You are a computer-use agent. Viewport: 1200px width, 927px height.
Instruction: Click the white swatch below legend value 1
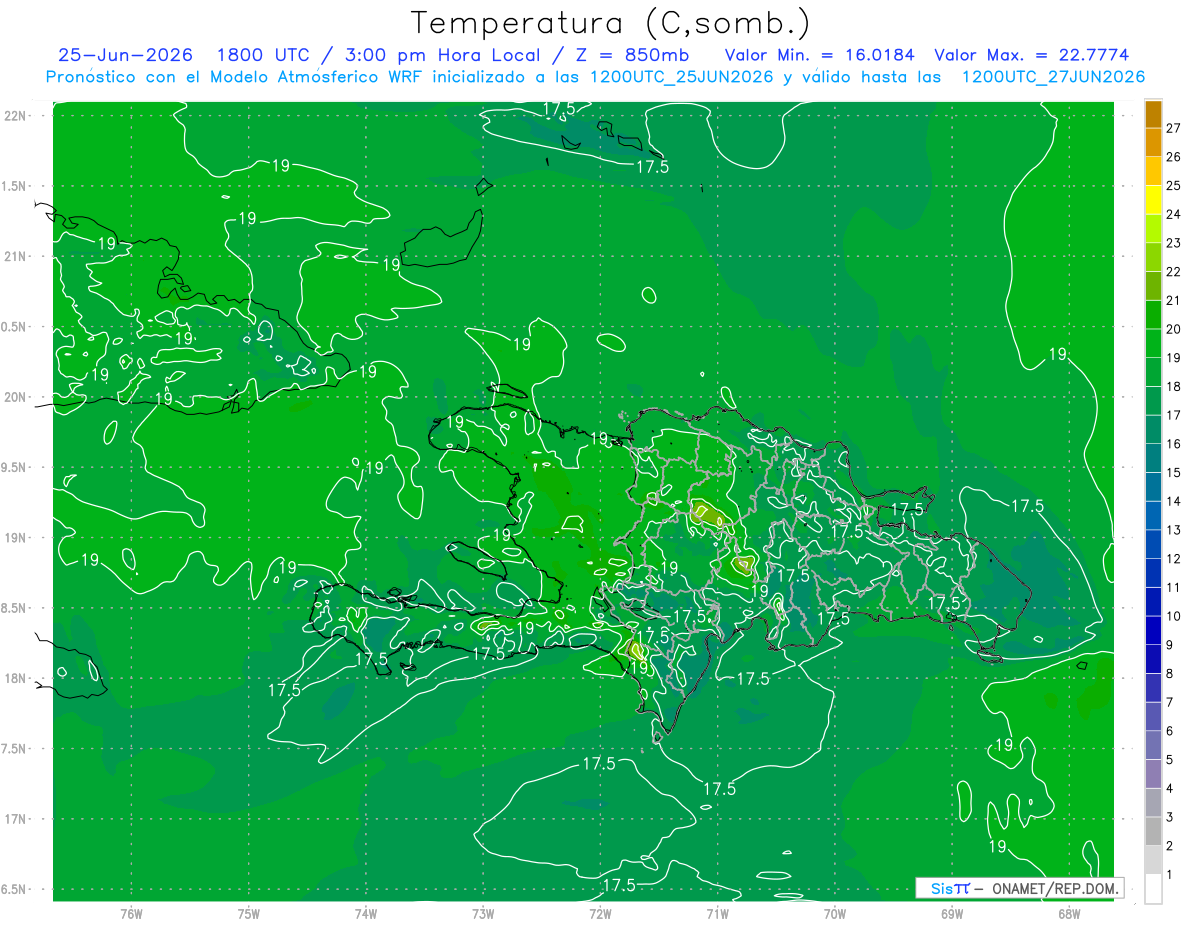click(x=1153, y=889)
